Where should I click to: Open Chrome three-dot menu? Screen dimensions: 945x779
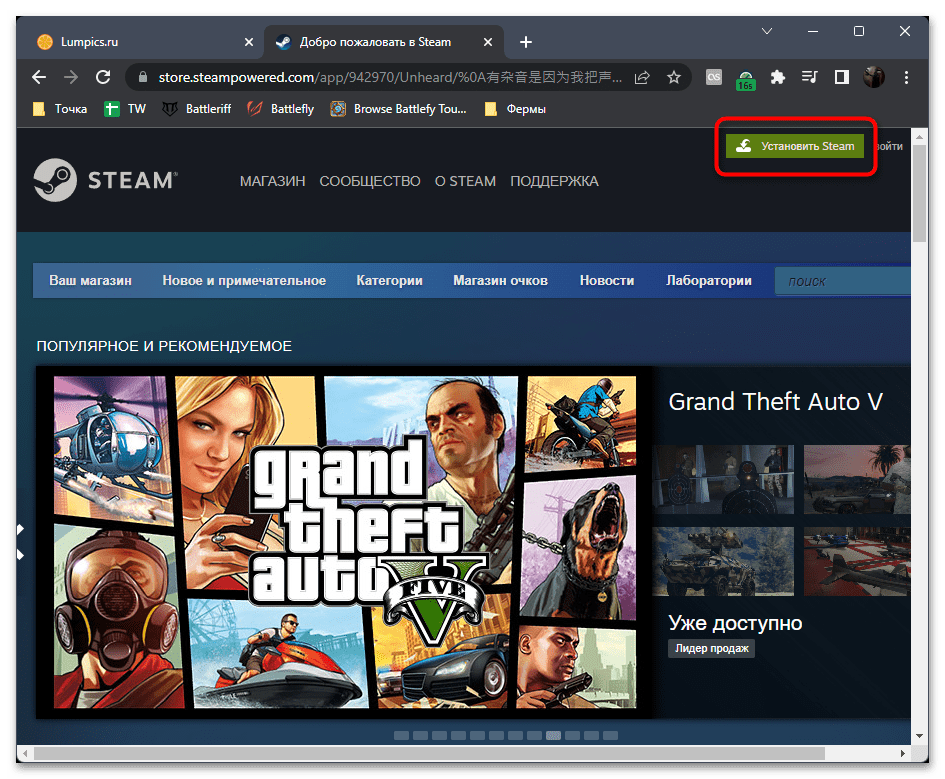coord(906,77)
